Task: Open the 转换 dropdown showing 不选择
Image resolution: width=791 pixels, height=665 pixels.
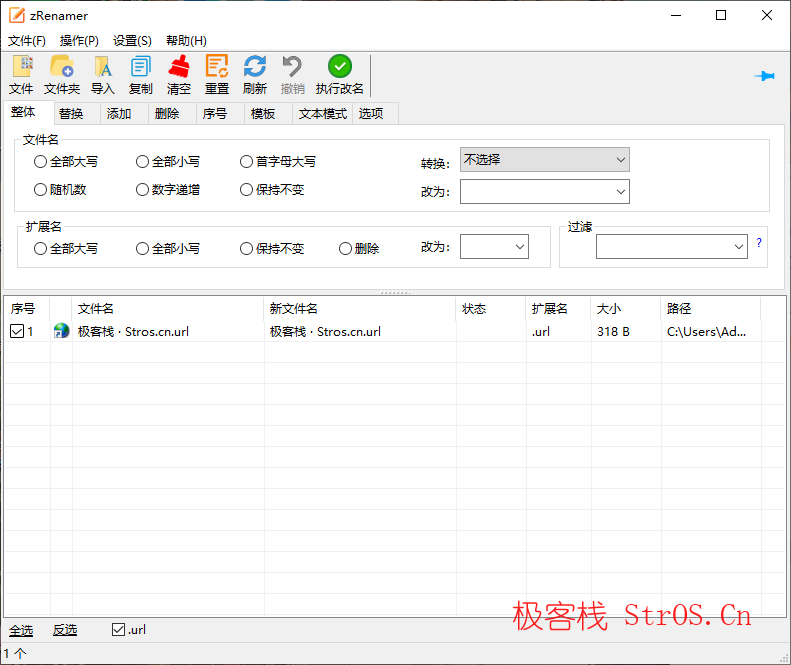Action: 544,160
